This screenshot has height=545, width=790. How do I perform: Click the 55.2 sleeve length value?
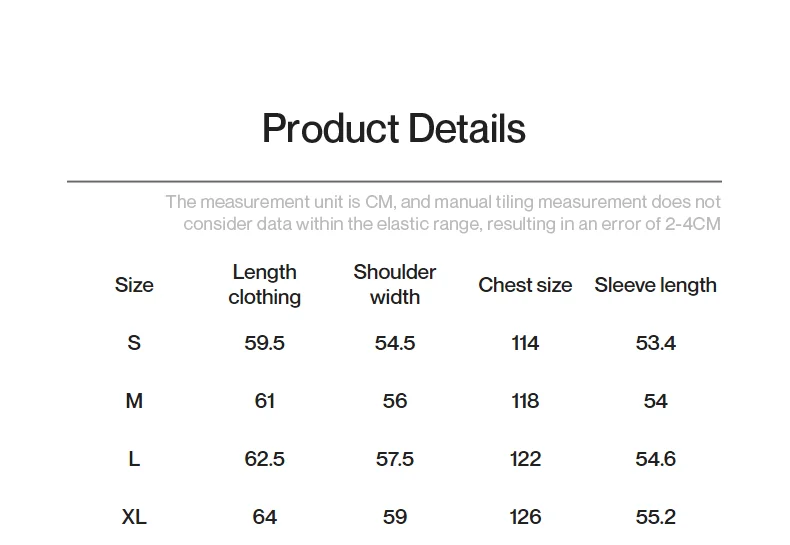[x=655, y=517]
